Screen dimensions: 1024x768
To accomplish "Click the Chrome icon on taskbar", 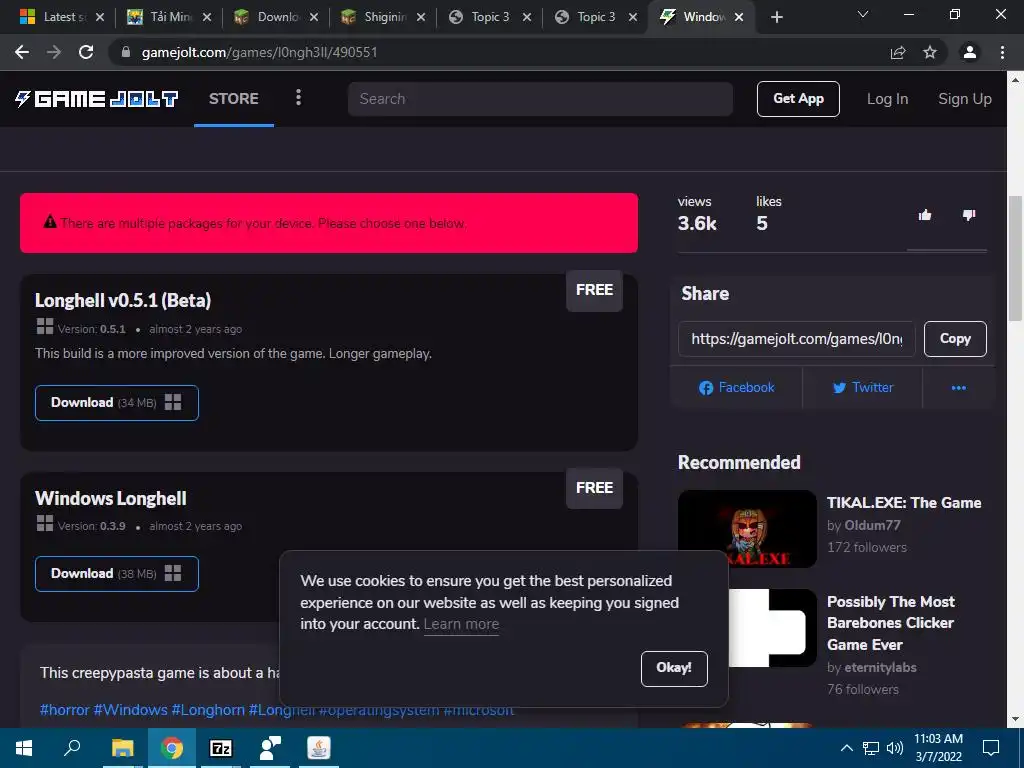I will pyautogui.click(x=171, y=748).
